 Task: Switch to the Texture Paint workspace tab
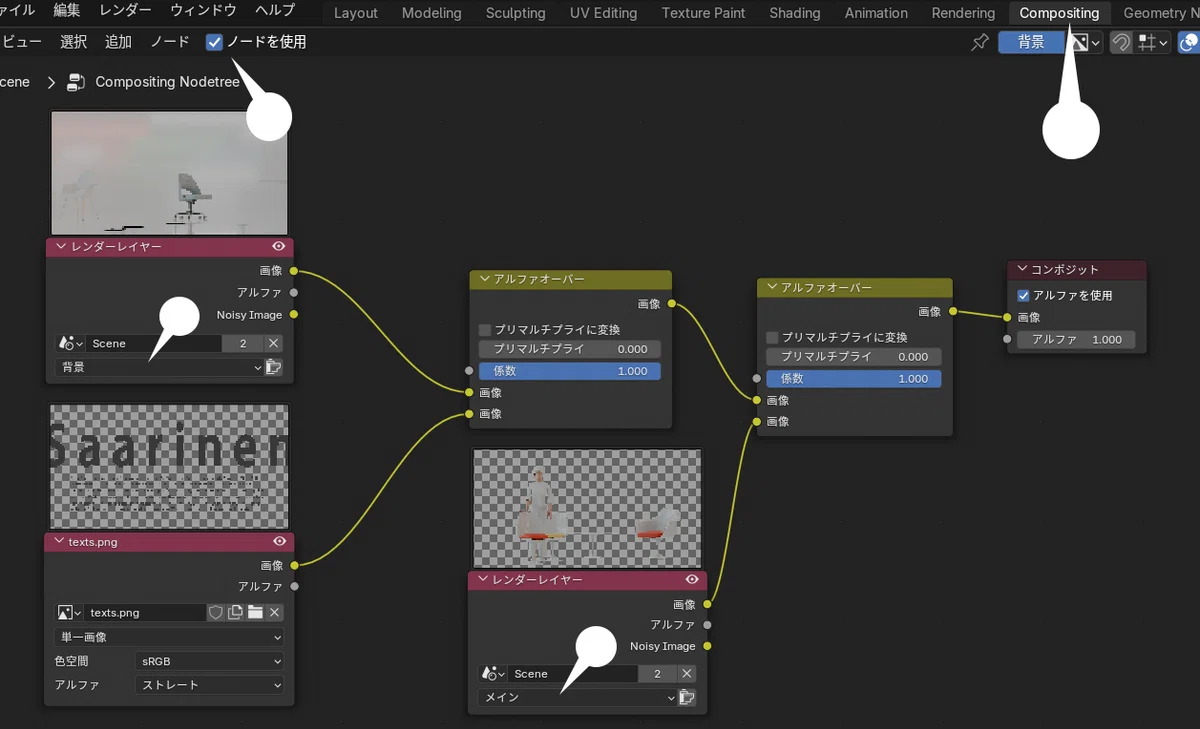click(x=704, y=13)
